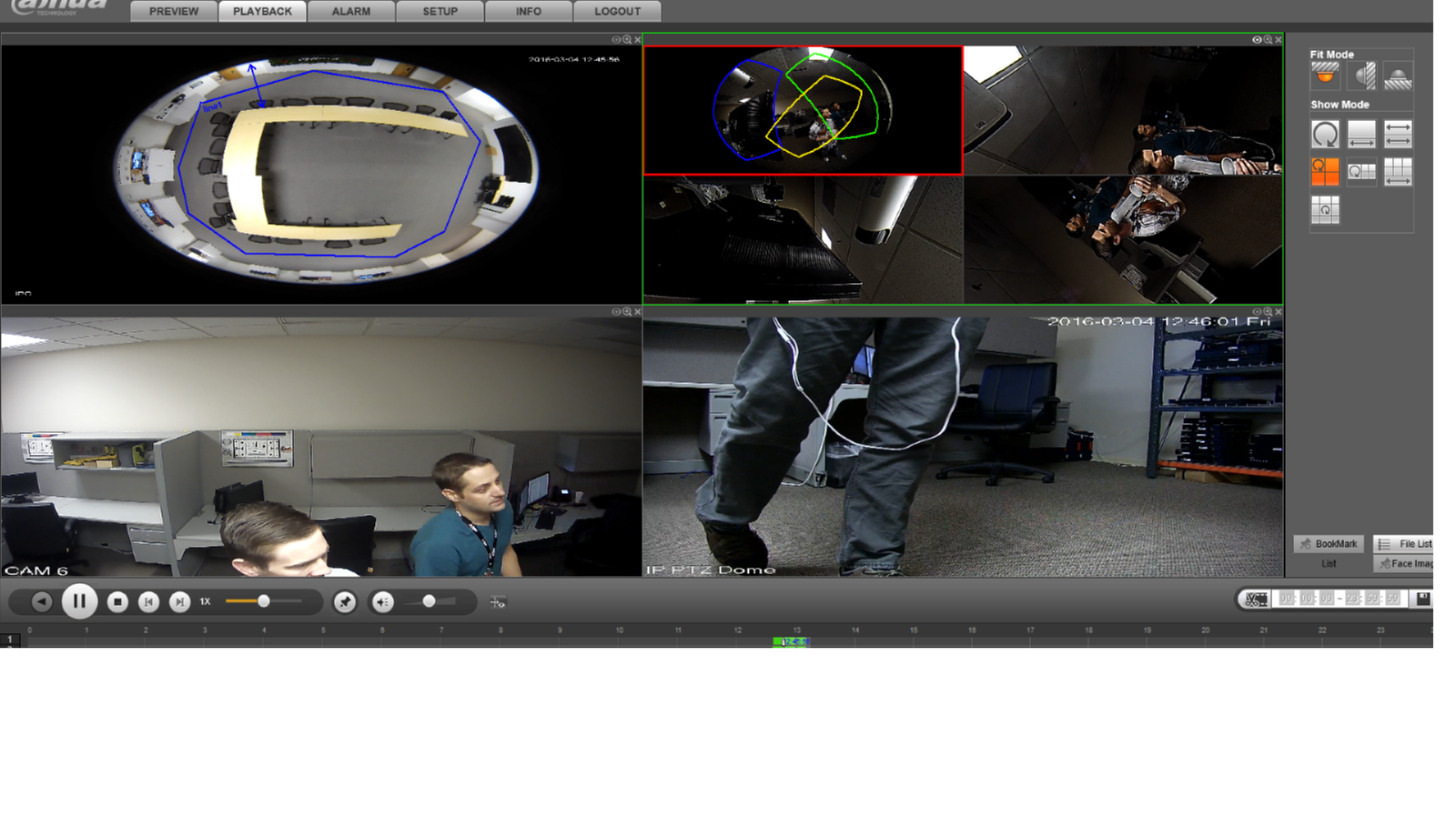Choose the original fisheye circle show mode
The image size is (1456, 817).
tap(1325, 135)
